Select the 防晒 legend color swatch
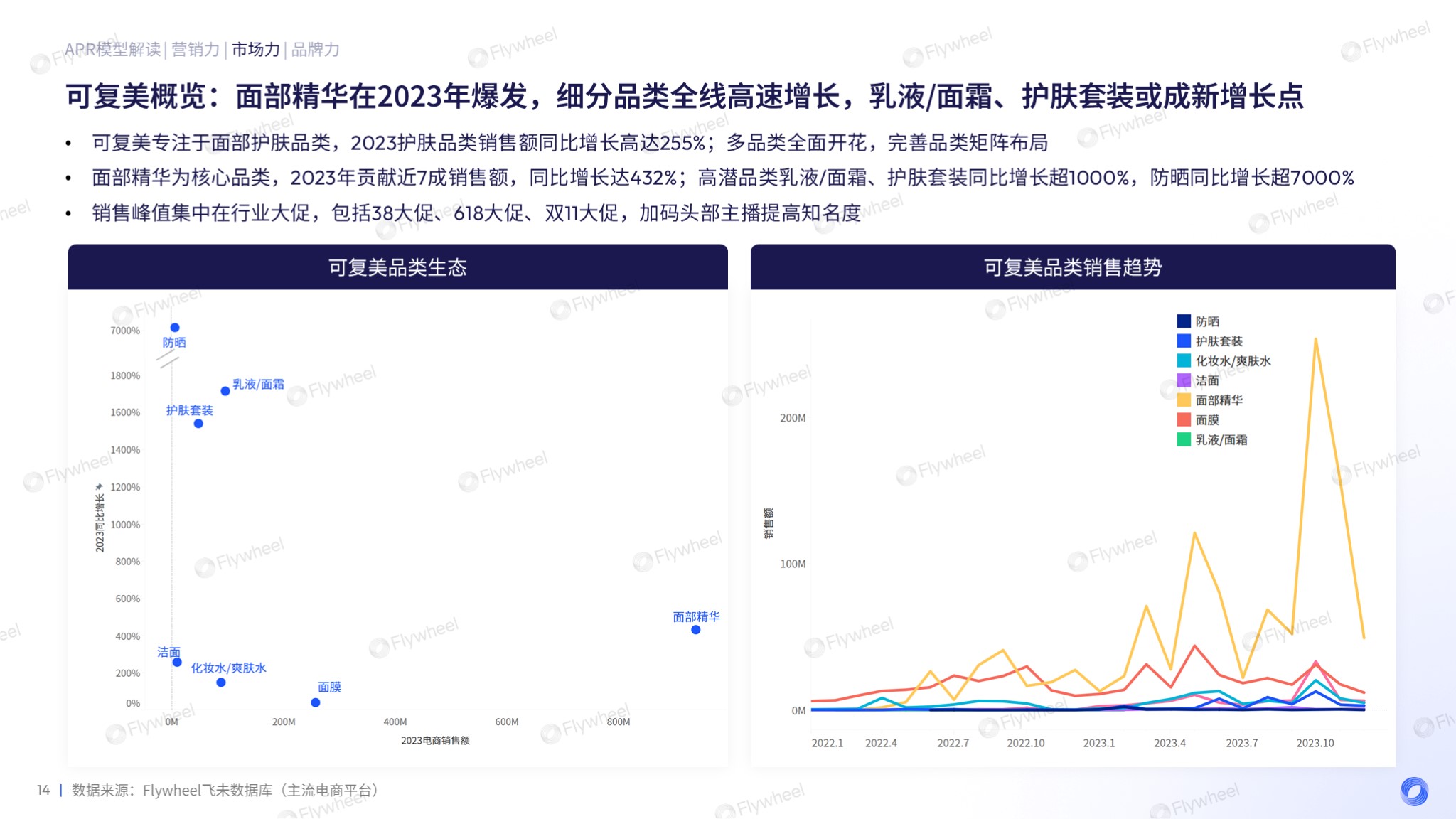1456x819 pixels. coord(1184,321)
